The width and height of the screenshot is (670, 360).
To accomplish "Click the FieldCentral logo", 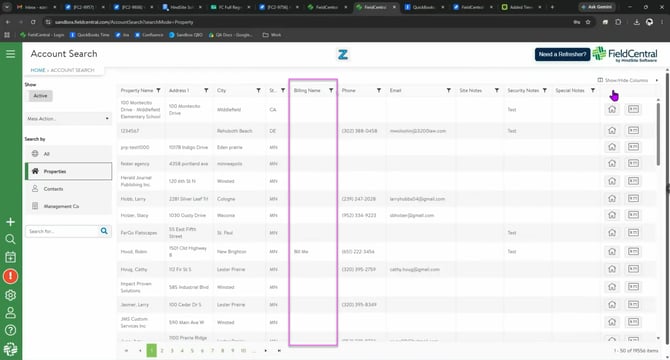I will tap(625, 54).
